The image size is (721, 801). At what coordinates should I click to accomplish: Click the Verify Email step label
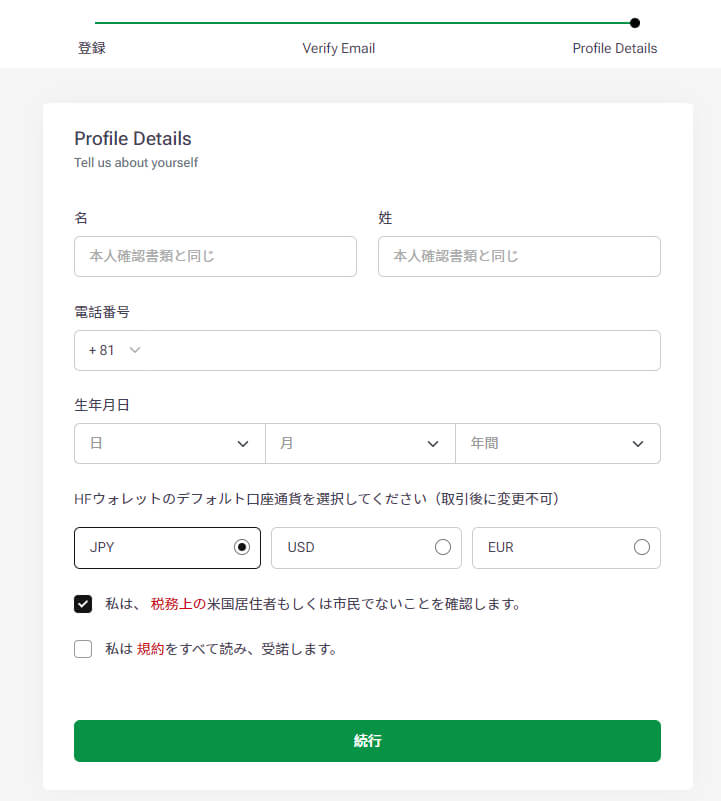tap(339, 48)
